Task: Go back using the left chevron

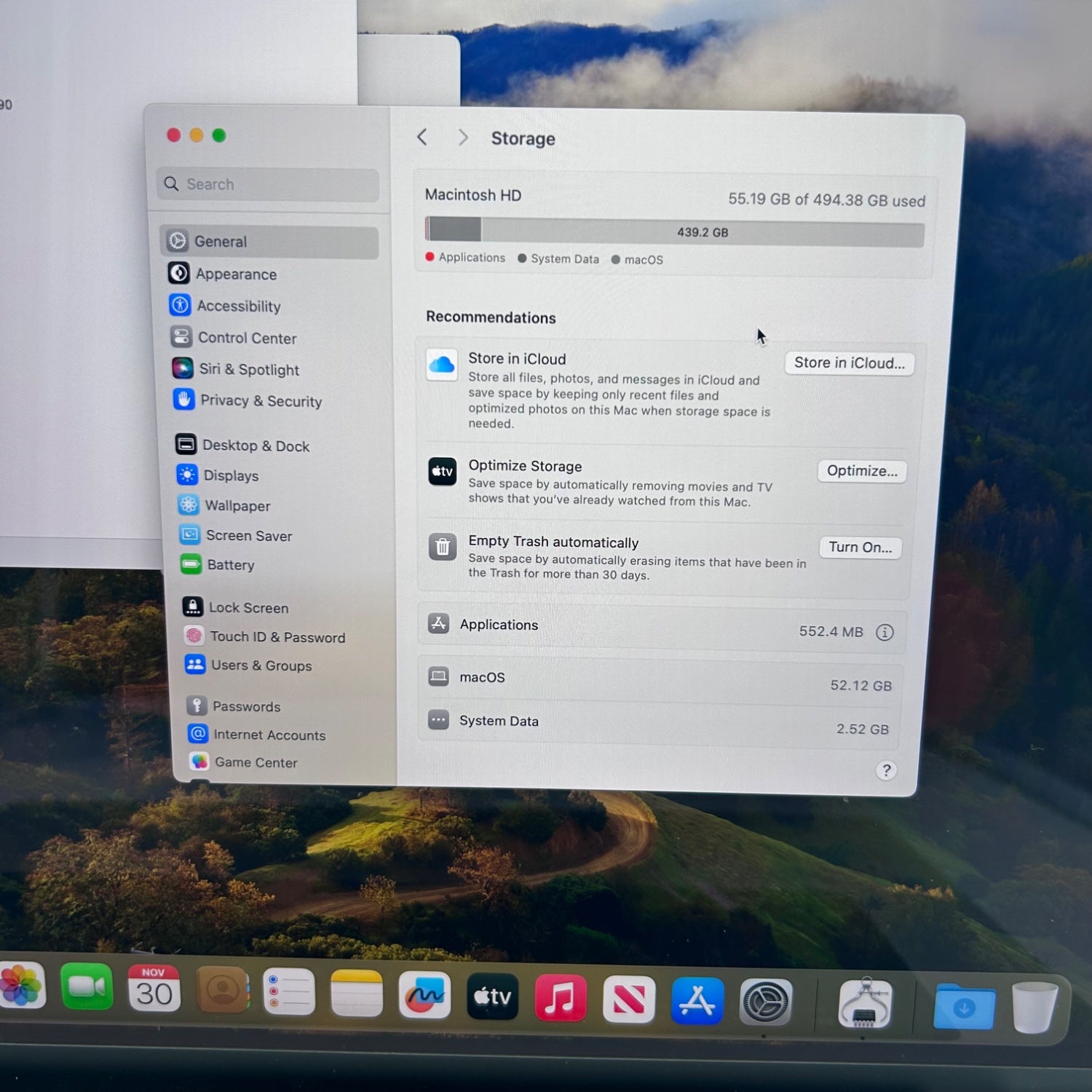Action: (x=422, y=137)
